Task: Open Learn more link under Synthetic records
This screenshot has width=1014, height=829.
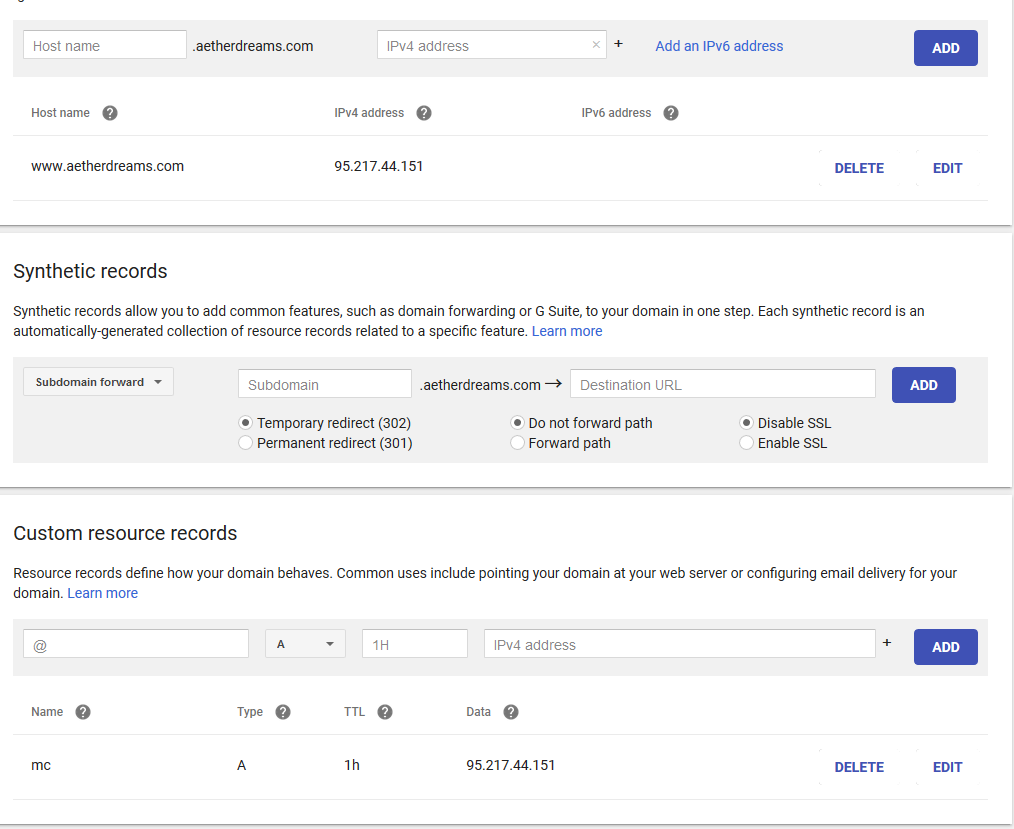Action: point(567,331)
